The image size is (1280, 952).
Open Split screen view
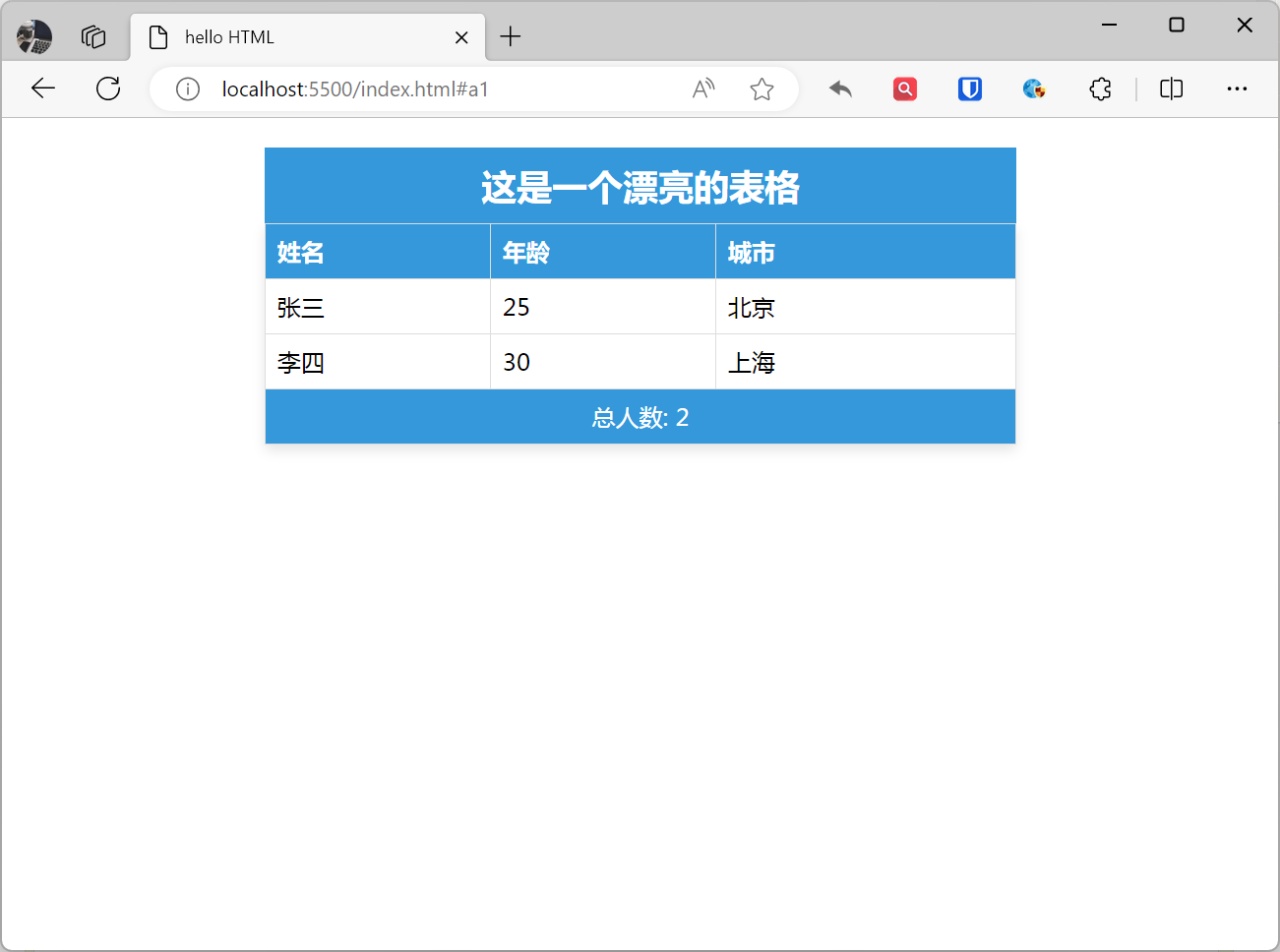[1171, 89]
